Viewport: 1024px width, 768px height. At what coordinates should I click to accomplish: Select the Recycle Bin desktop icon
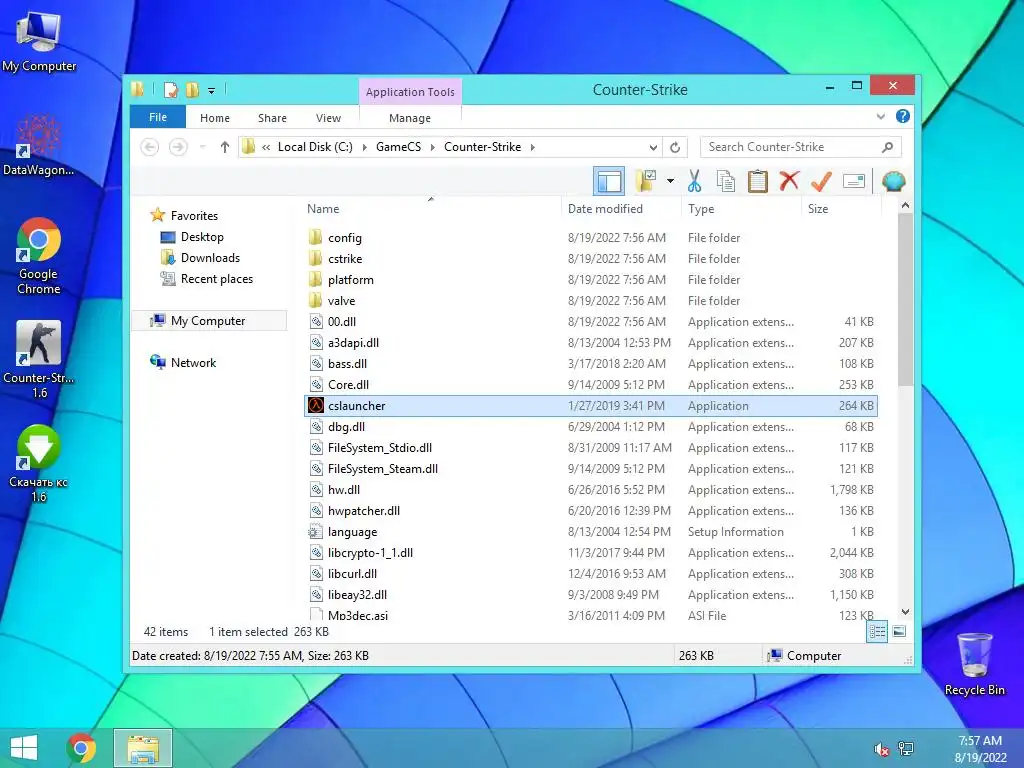point(974,664)
